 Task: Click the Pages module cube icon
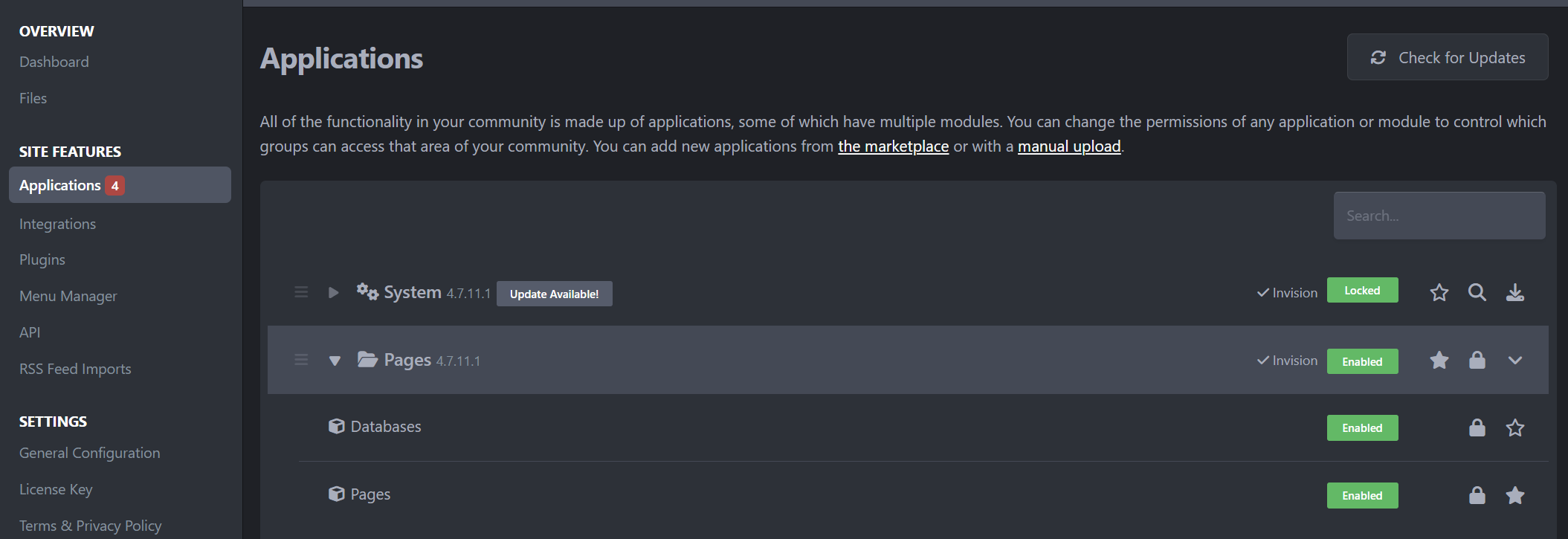coord(337,494)
